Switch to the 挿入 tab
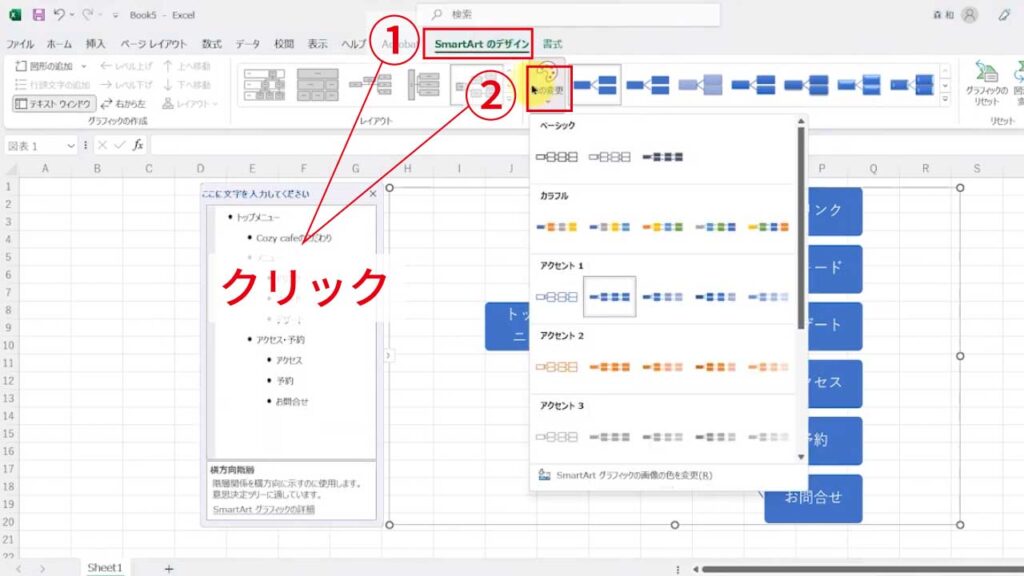Image resolution: width=1024 pixels, height=576 pixels. point(95,44)
